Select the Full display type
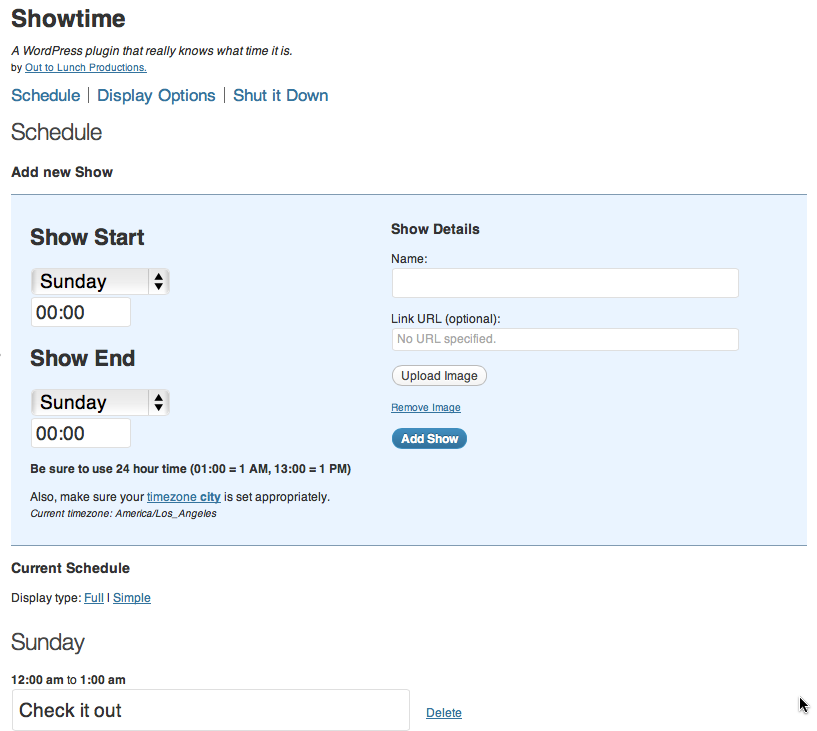The image size is (817, 731). pyautogui.click(x=94, y=598)
